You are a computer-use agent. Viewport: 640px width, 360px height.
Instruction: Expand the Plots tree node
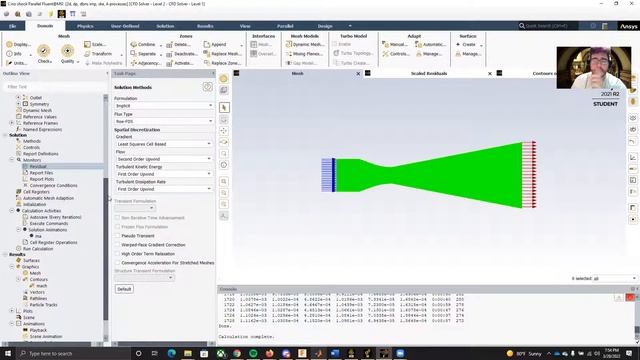[x=12, y=311]
